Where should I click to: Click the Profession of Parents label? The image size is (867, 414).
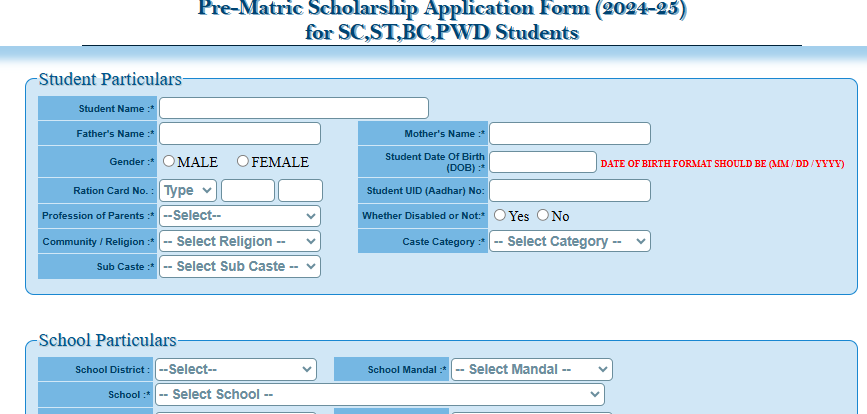click(98, 216)
